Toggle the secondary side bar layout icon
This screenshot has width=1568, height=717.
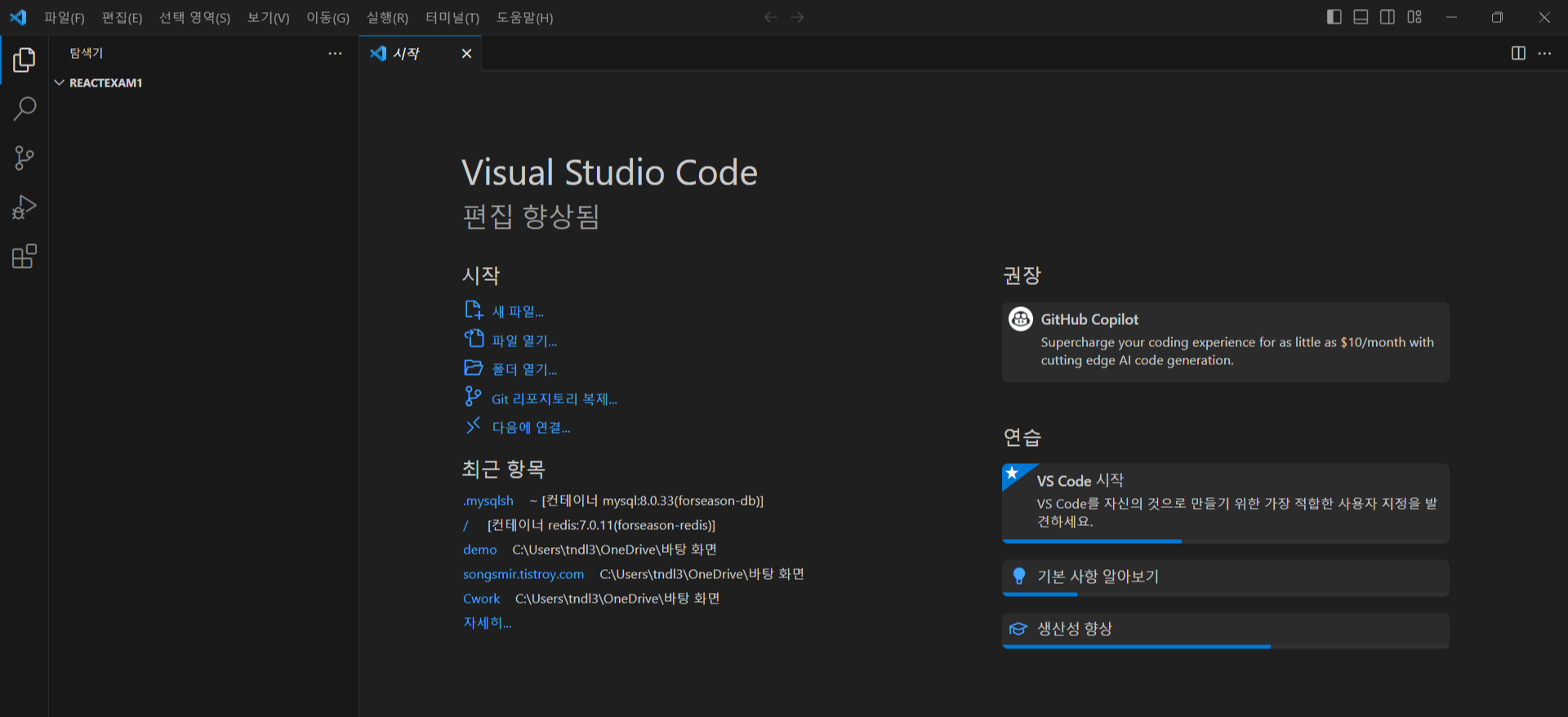pos(1388,17)
